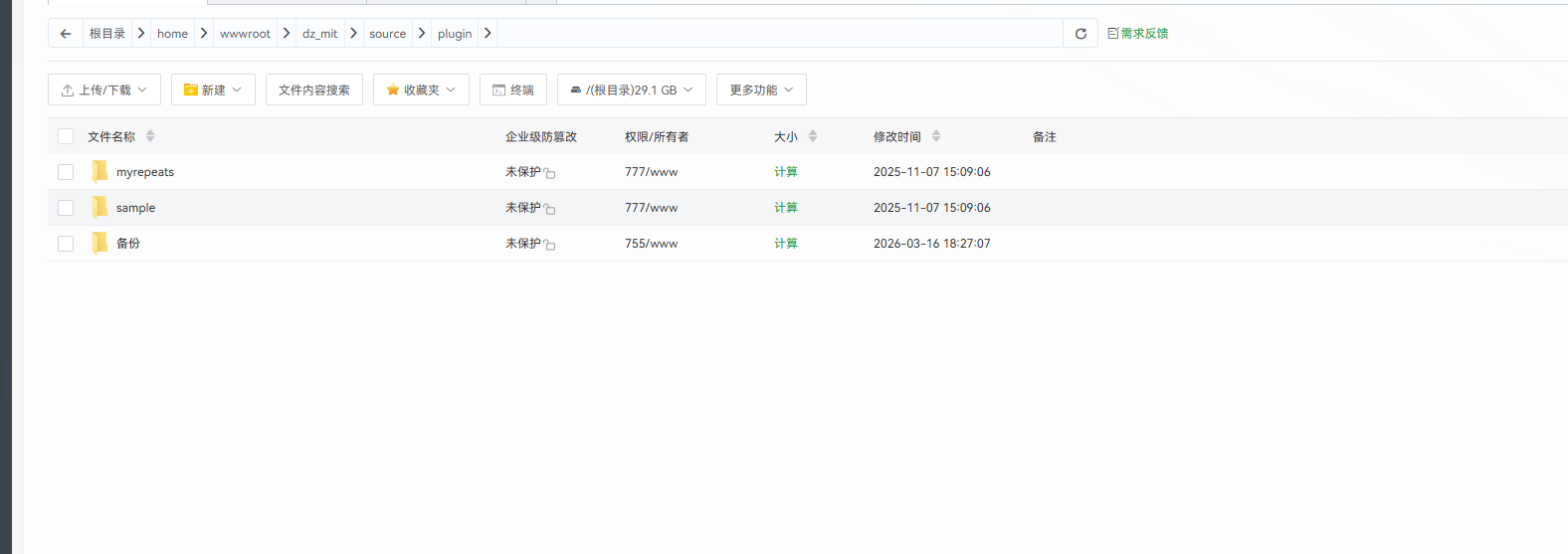1568x554 pixels.
Task: Navigate to source breadcrumb
Action: point(387,34)
